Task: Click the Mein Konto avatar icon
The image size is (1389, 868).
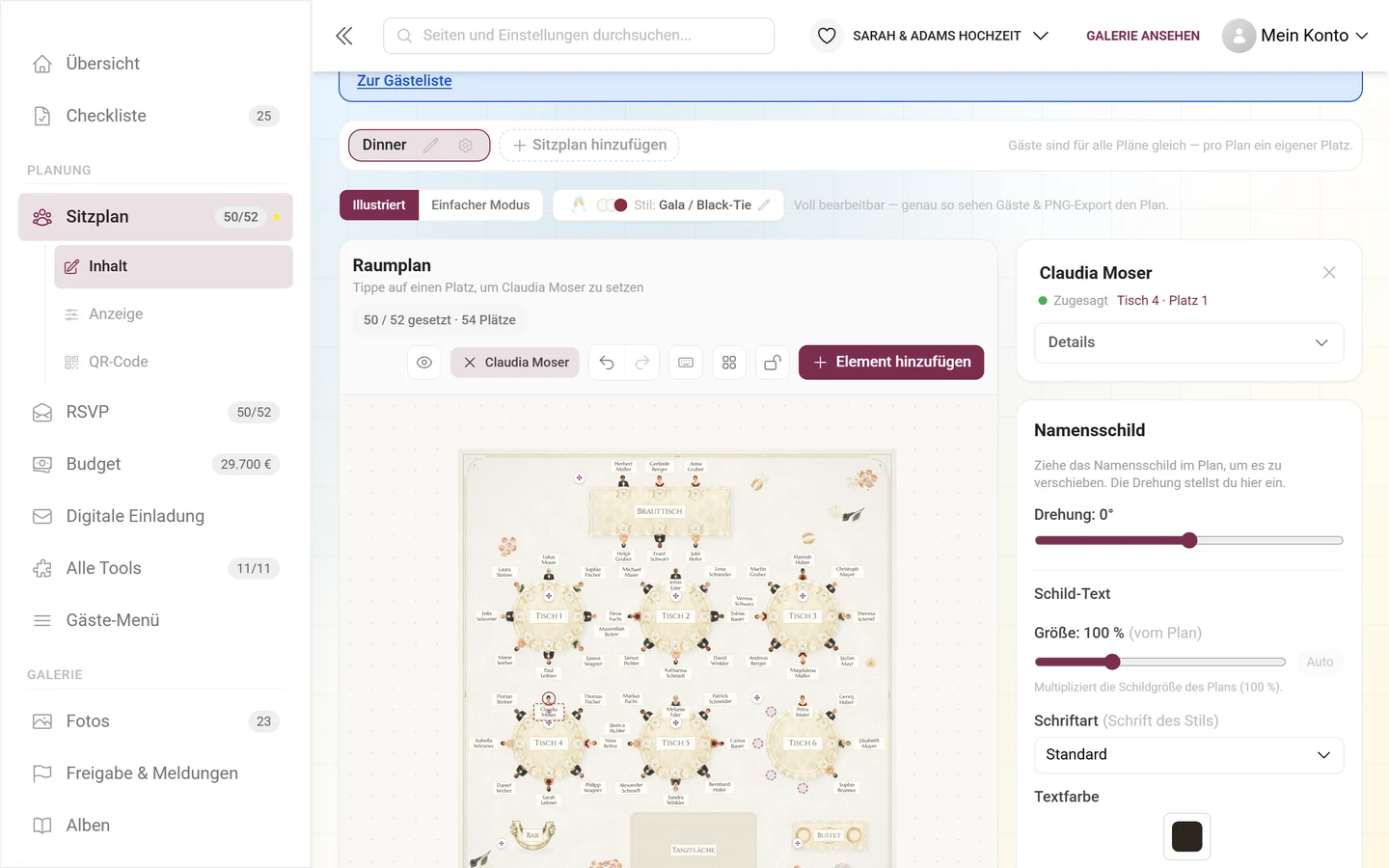Action: pos(1239,36)
